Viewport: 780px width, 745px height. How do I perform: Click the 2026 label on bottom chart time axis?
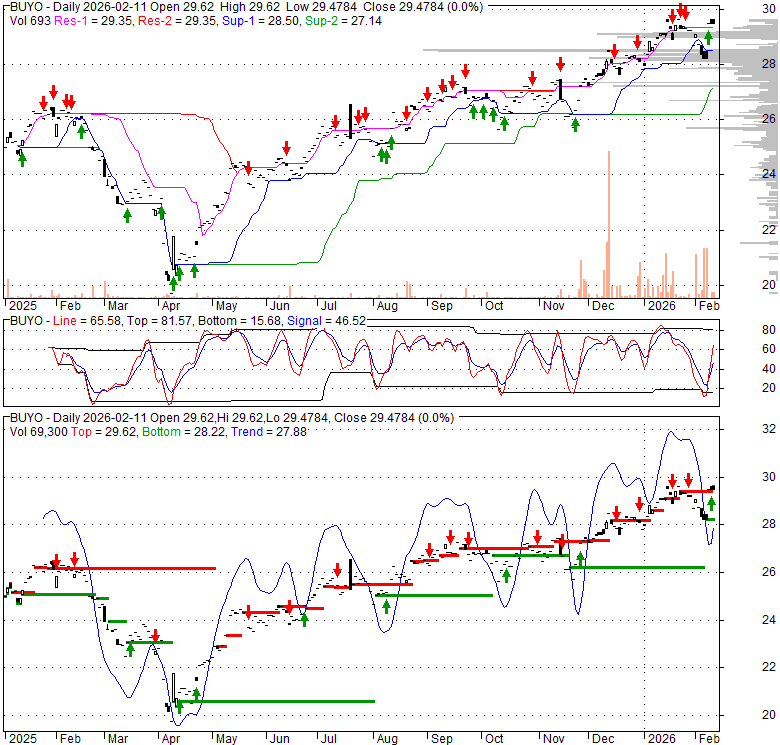[x=662, y=739]
